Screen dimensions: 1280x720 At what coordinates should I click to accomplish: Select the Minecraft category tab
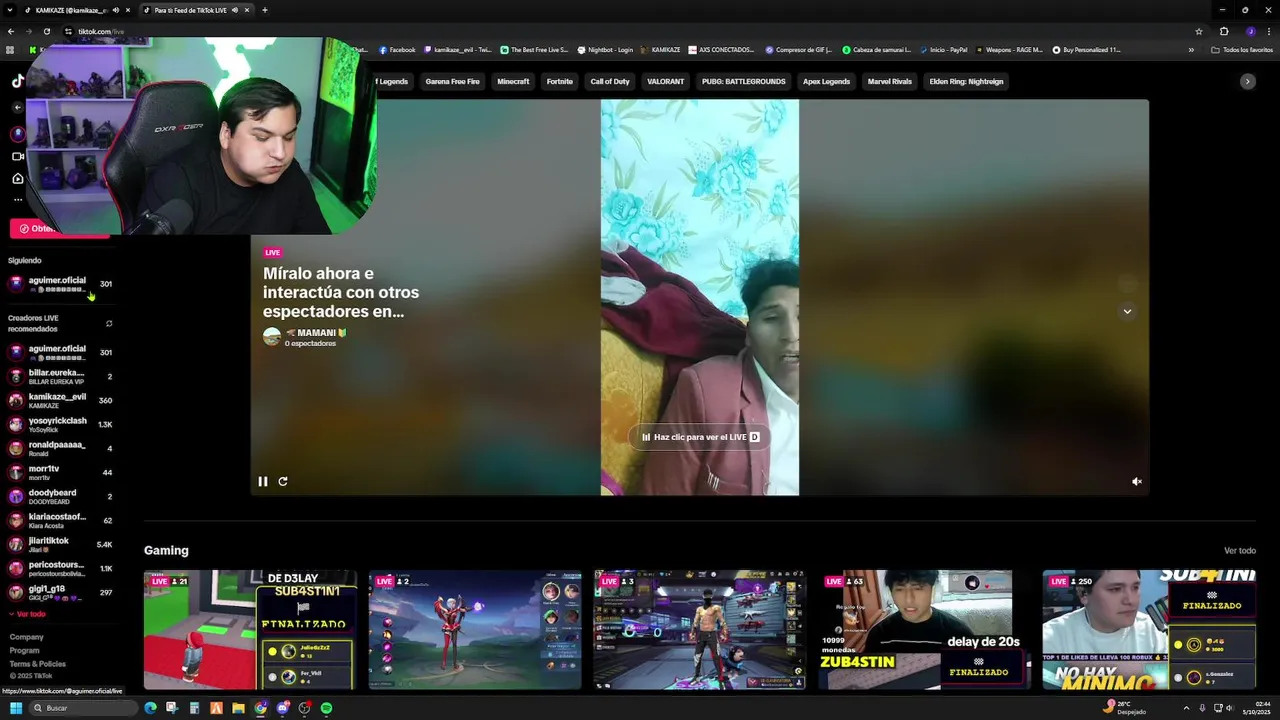513,81
